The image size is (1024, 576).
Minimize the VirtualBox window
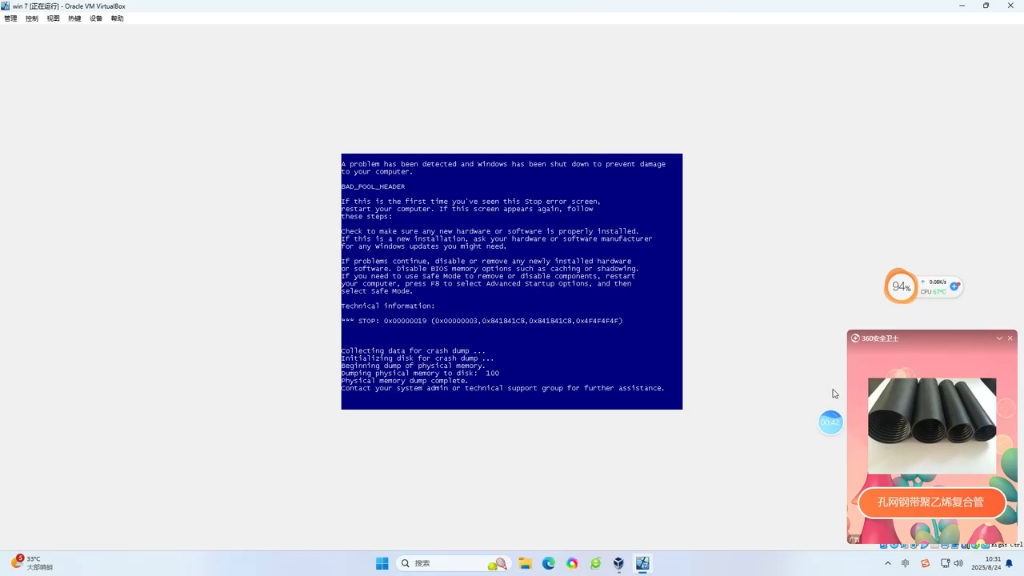click(x=962, y=6)
